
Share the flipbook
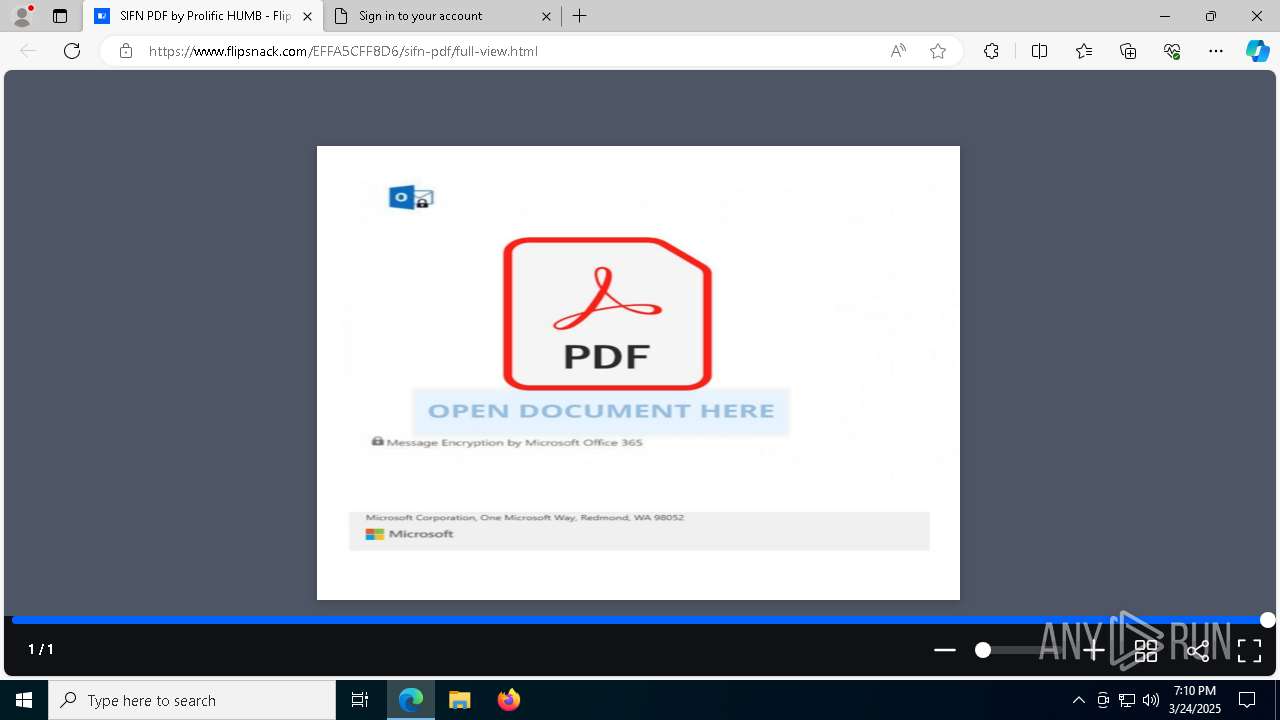1198,651
